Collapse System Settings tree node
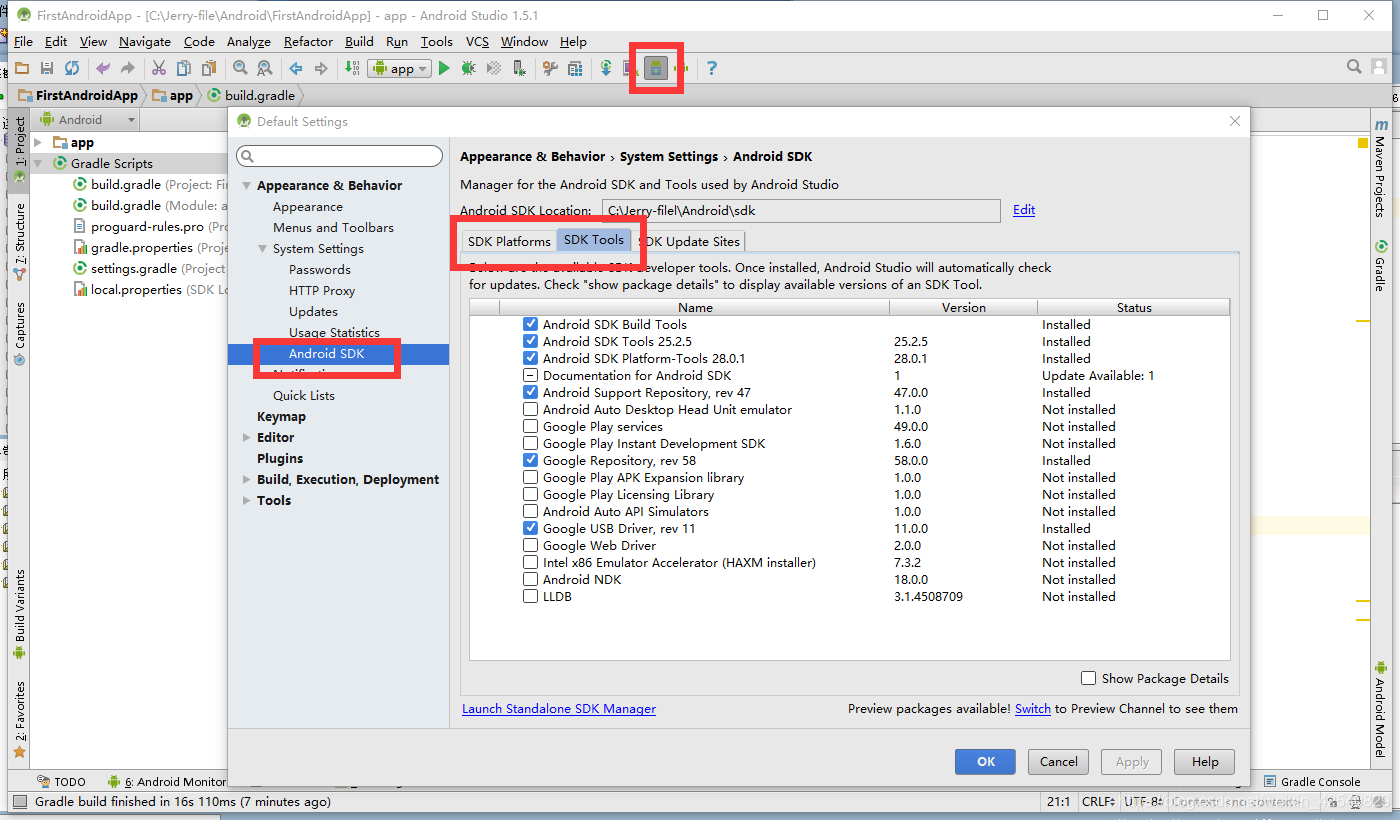The image size is (1400, 820). pos(263,249)
